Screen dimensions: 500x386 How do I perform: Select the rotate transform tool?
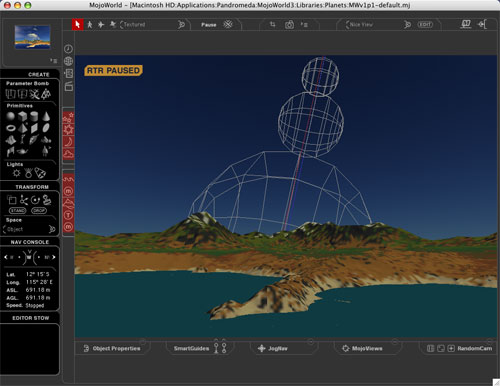[35, 200]
